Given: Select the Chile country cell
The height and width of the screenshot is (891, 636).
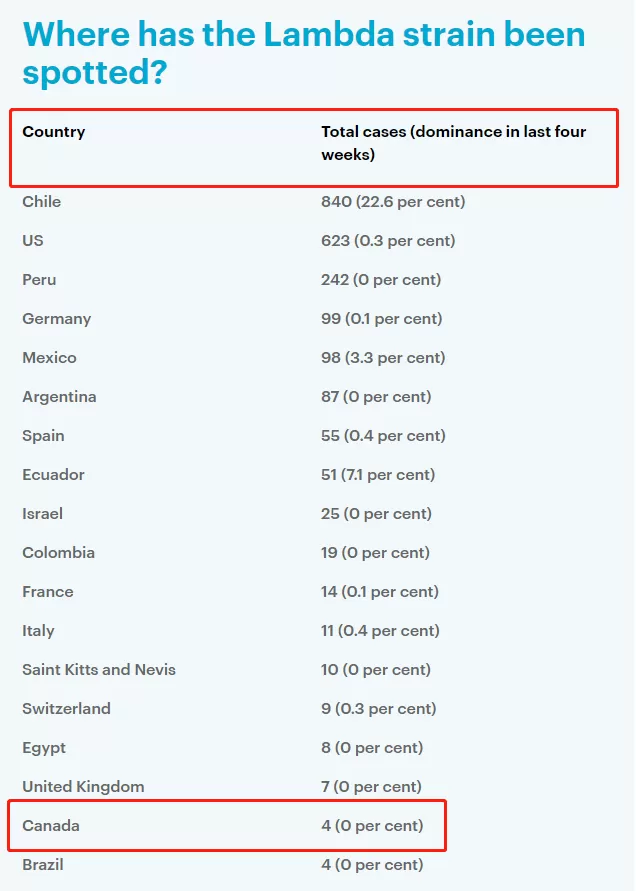Looking at the screenshot, I should (x=41, y=202).
